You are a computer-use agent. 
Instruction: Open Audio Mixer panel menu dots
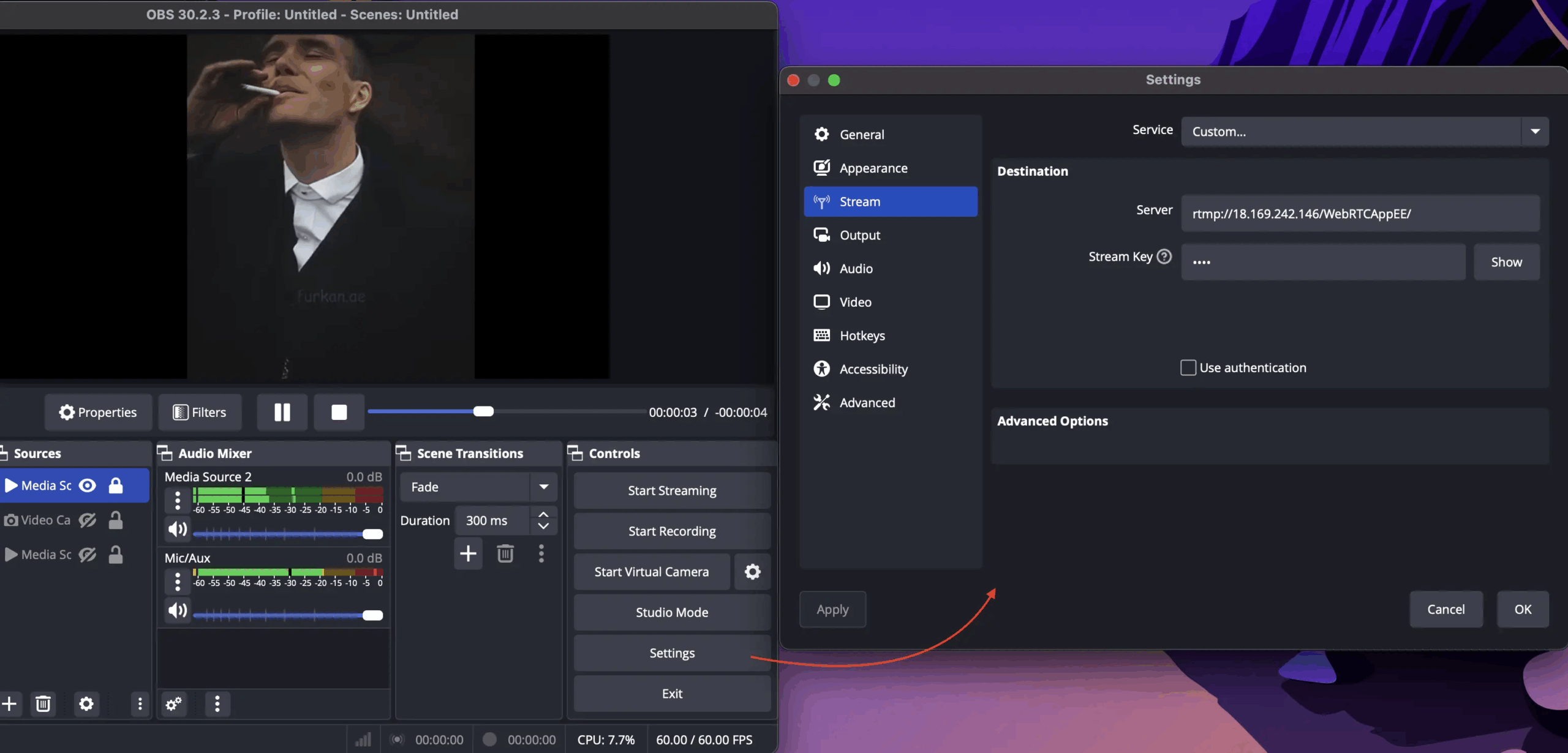[x=217, y=703]
